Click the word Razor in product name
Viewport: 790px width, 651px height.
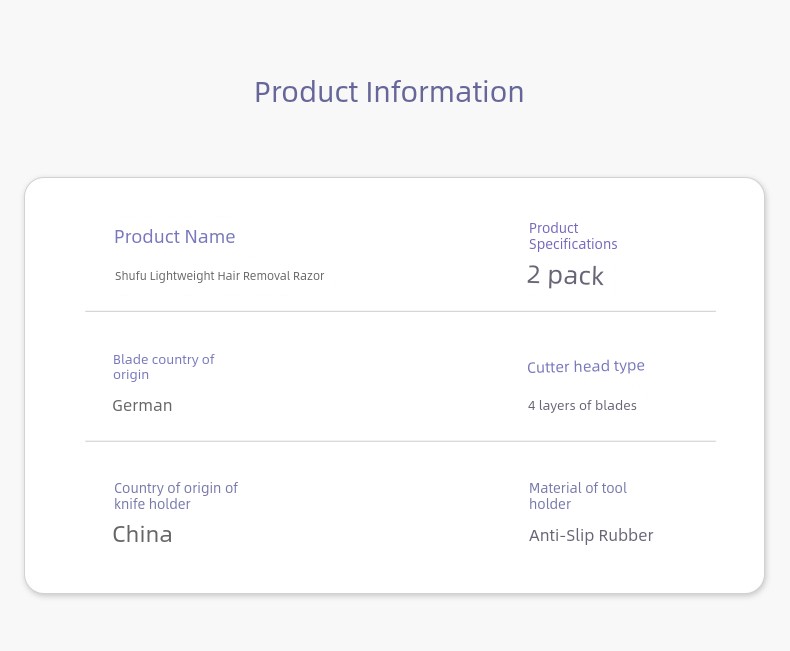(x=308, y=276)
